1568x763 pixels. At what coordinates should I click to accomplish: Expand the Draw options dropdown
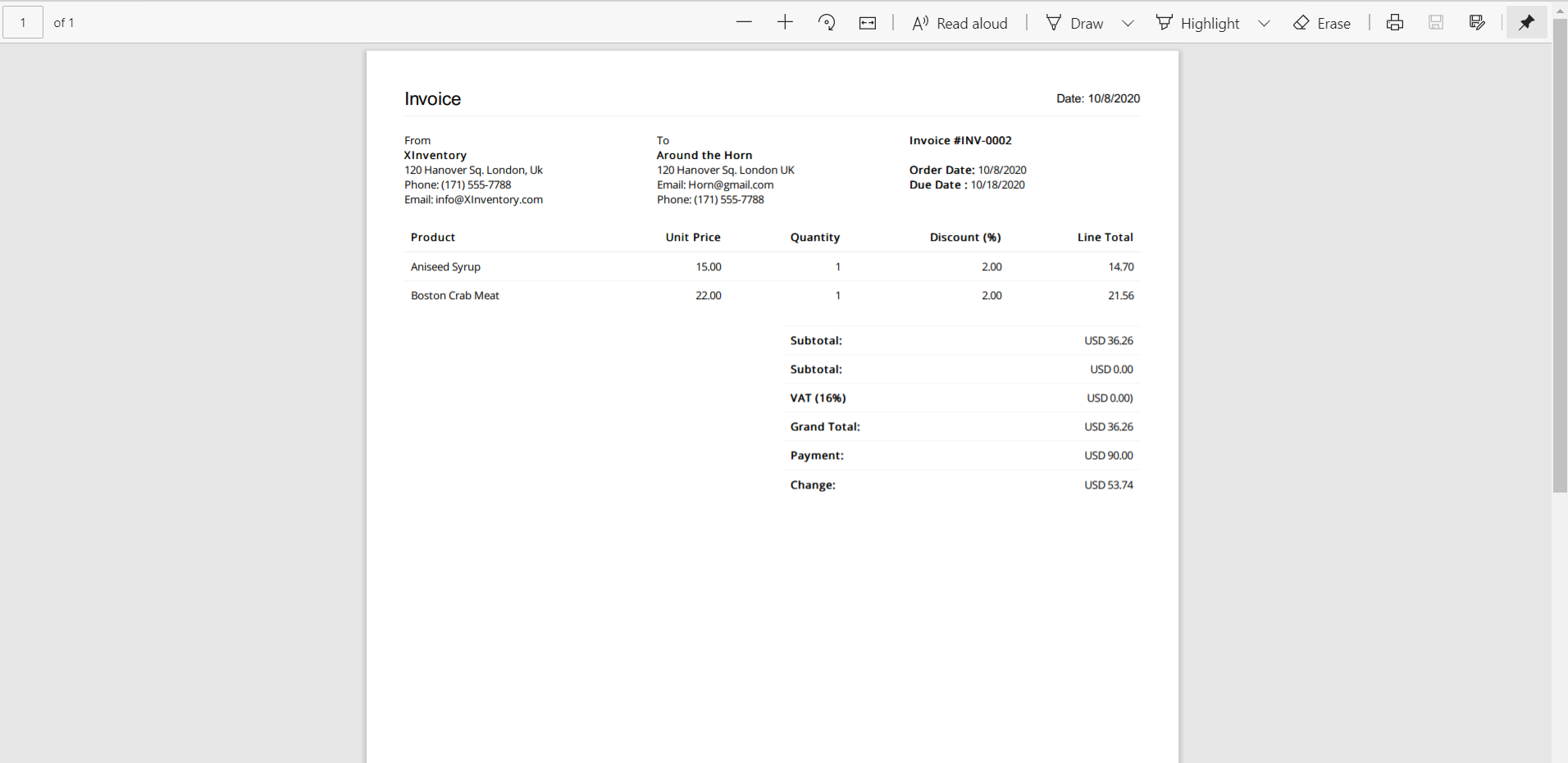coord(1128,23)
